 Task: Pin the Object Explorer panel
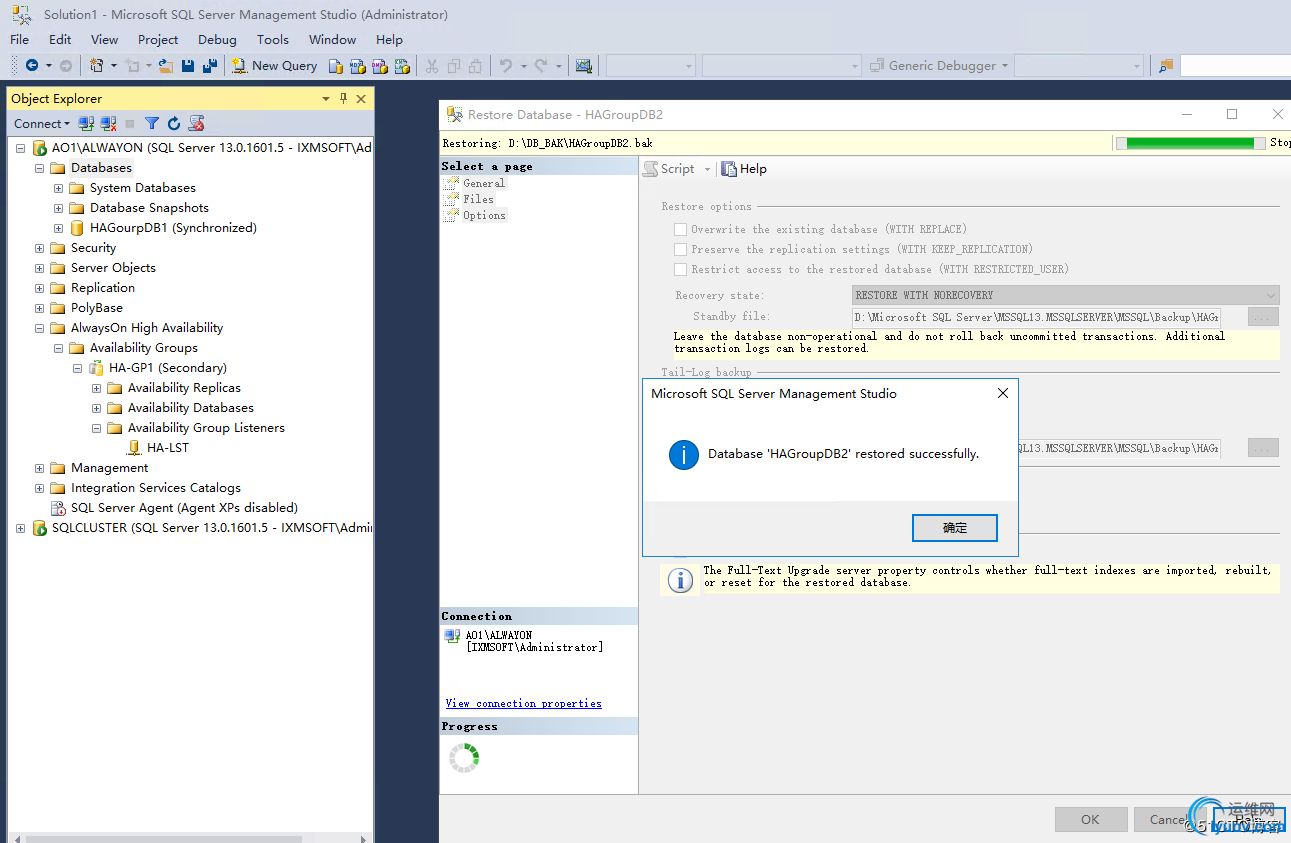pos(343,98)
